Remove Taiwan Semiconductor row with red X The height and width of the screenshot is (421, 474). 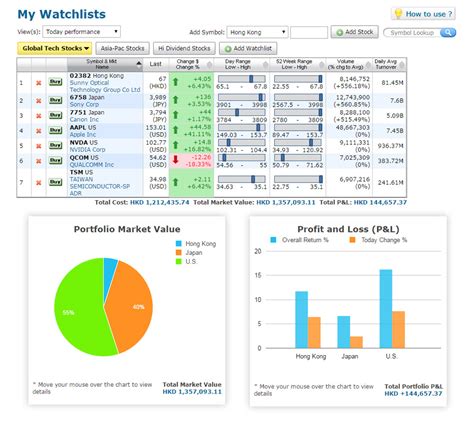[39, 183]
